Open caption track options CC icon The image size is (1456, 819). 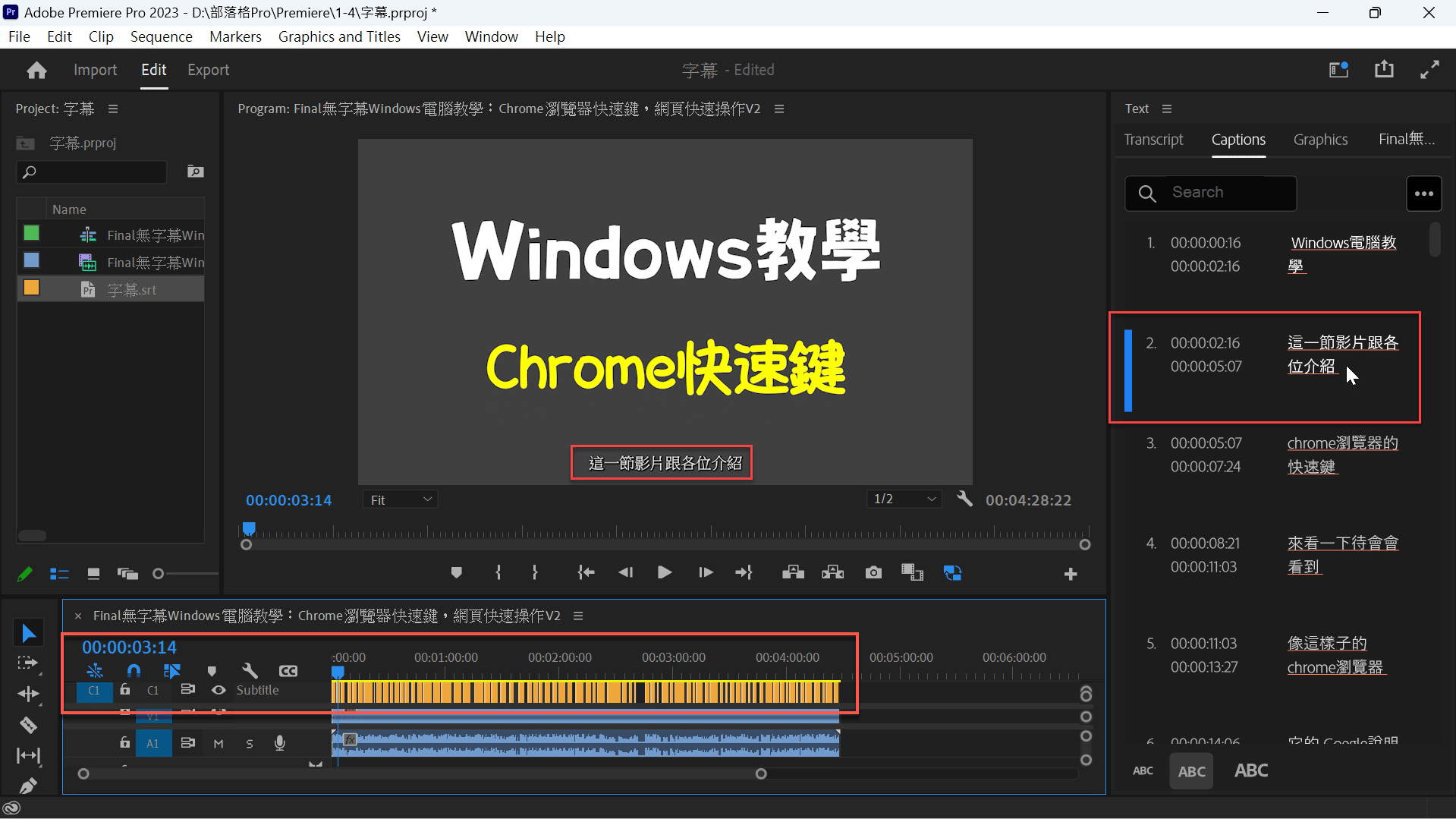tap(288, 671)
